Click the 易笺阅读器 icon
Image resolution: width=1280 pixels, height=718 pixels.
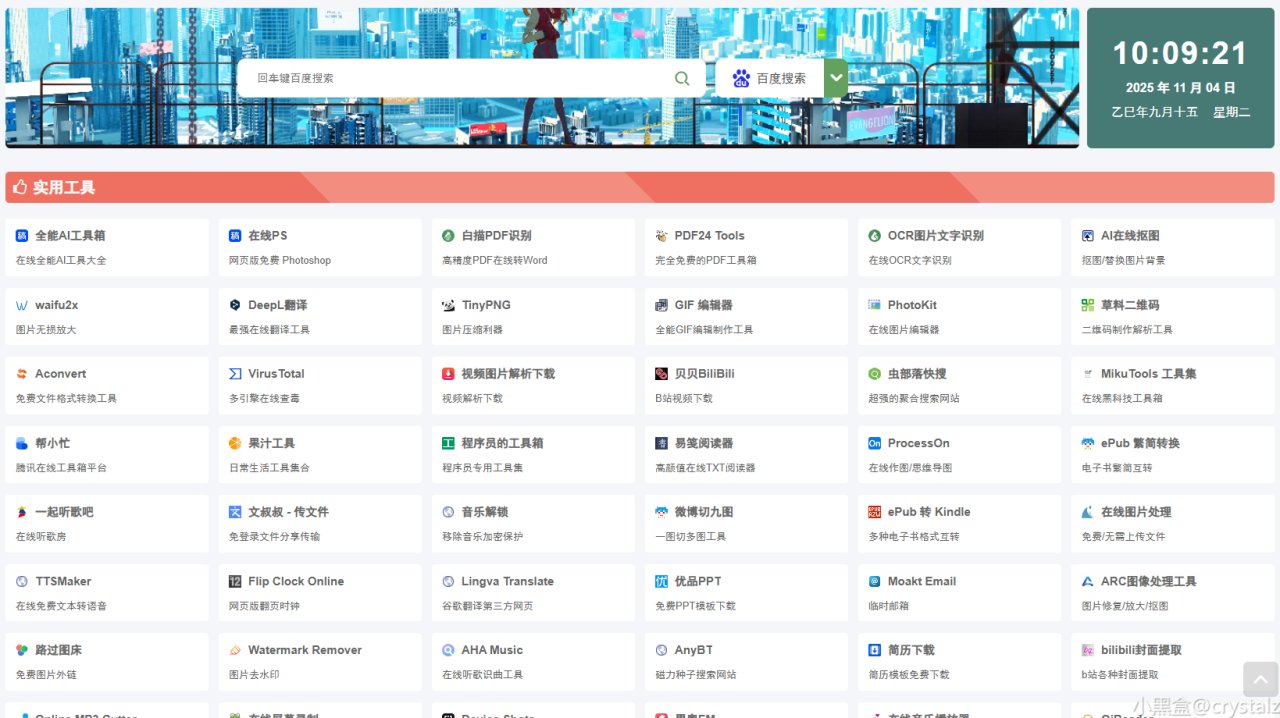(x=661, y=443)
